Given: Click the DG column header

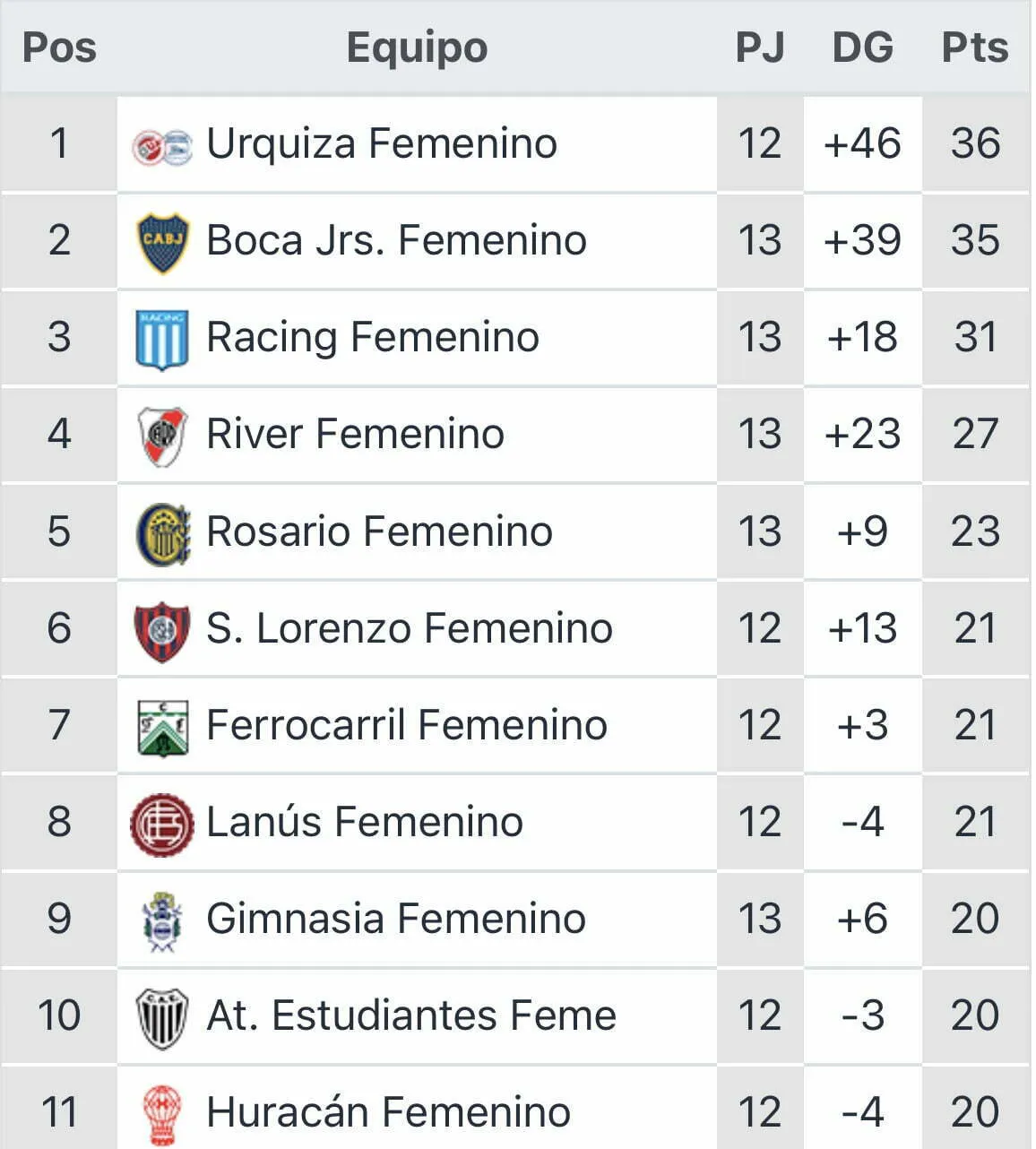Looking at the screenshot, I should tap(862, 48).
